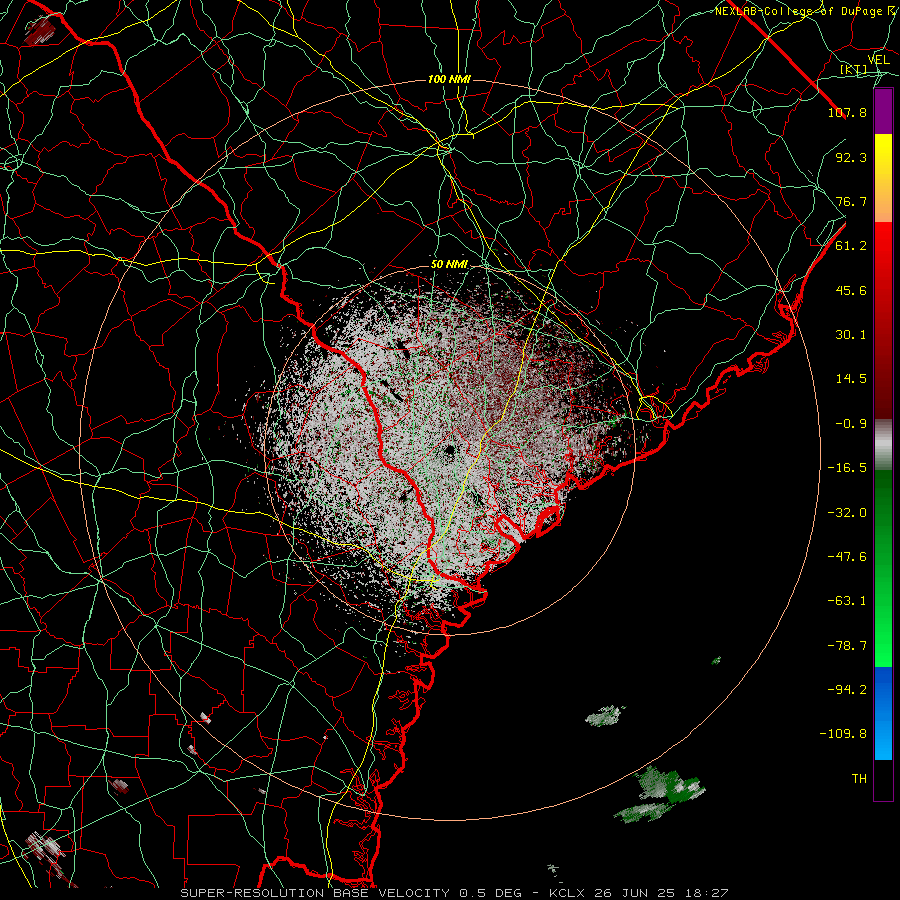Click the [KT] units label
Viewport: 900px width, 900px height.
click(854, 70)
